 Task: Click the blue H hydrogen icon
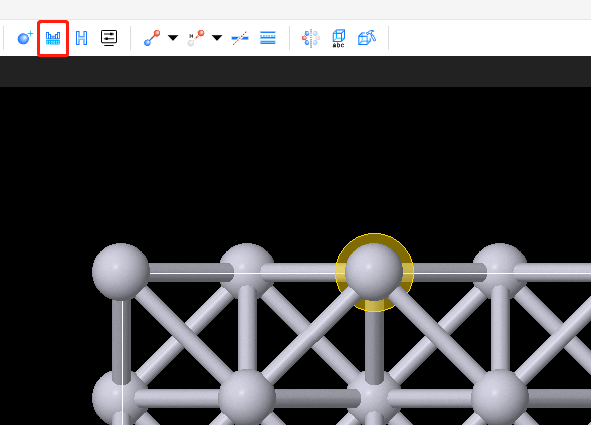point(81,38)
